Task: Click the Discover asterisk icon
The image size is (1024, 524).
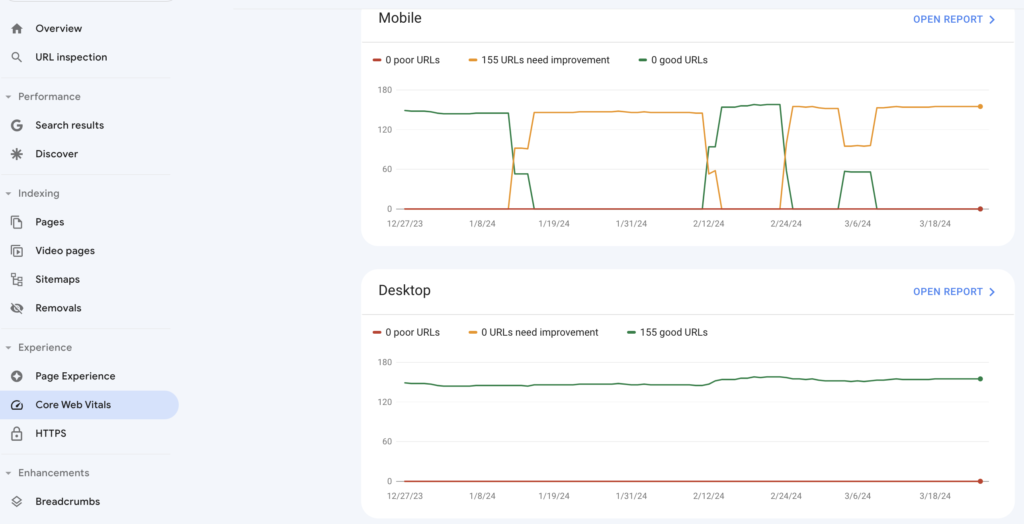Action: (x=17, y=154)
